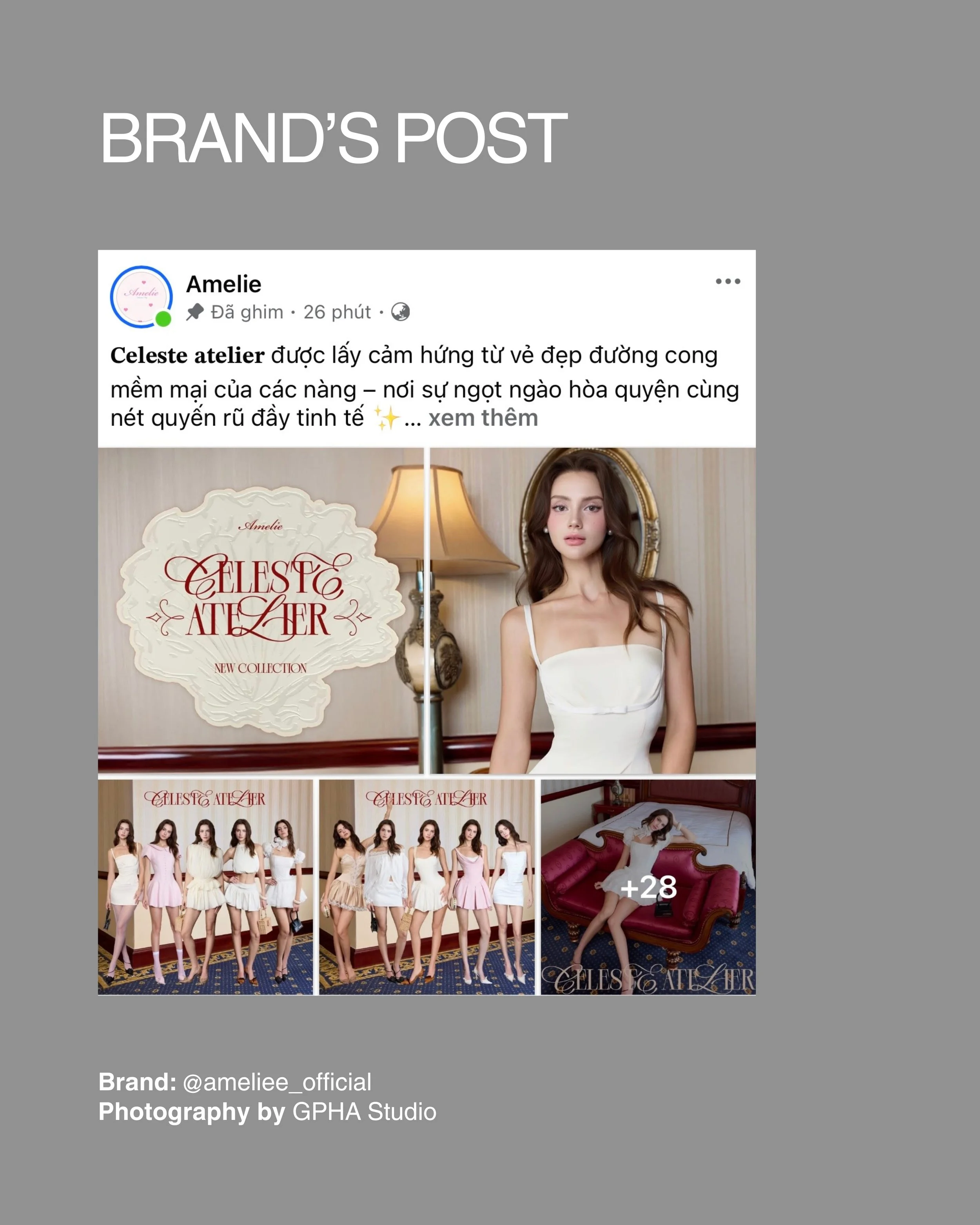Viewport: 980px width, 1225px height.
Task: Click the @ameliee_official brand handle
Action: (277, 1082)
